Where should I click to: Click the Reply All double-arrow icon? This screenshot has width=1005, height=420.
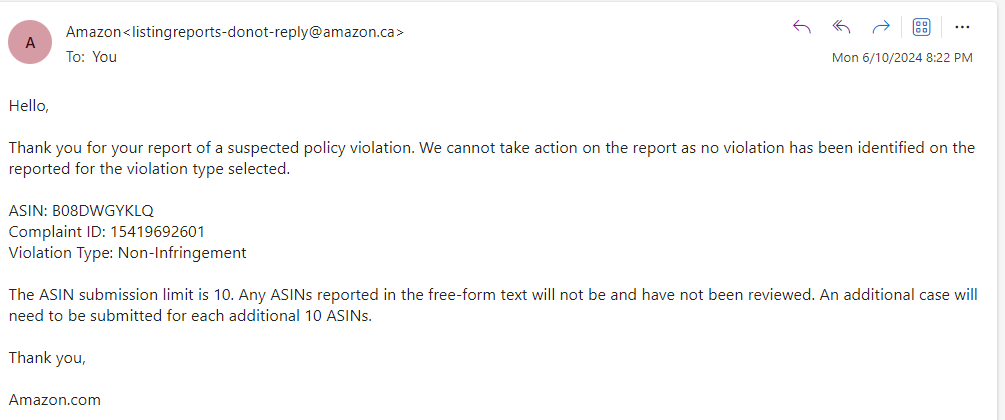(x=841, y=27)
